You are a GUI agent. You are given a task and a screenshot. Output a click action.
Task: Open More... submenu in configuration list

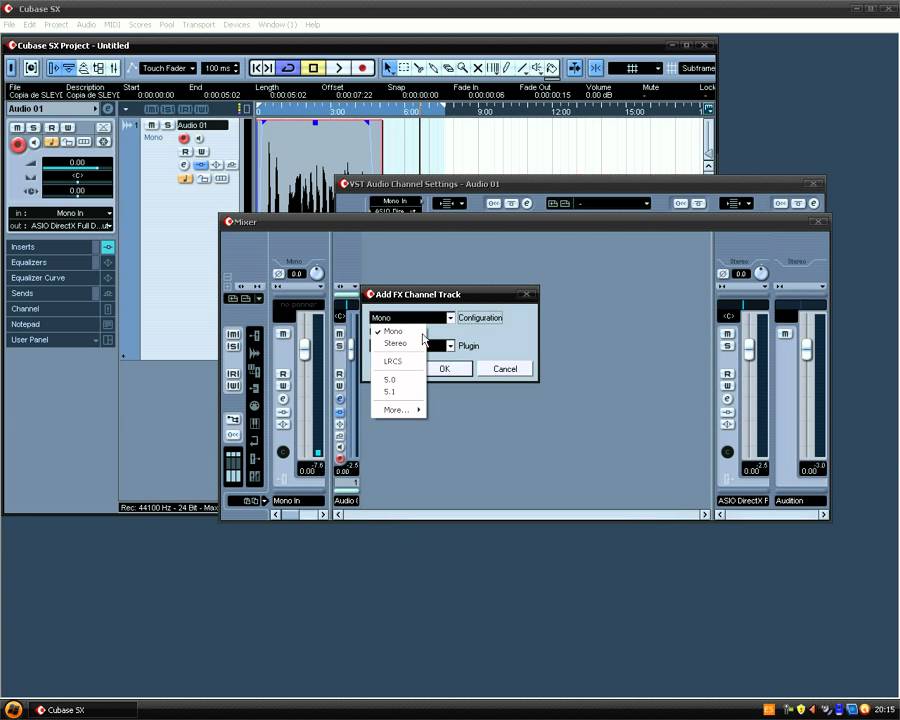point(399,410)
